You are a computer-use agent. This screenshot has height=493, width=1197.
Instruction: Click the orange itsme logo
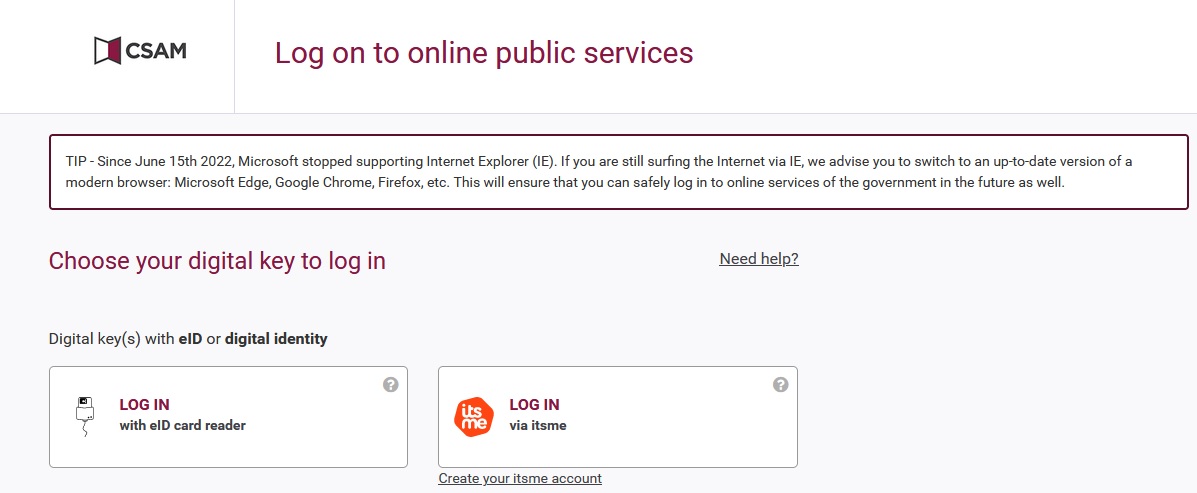474,417
